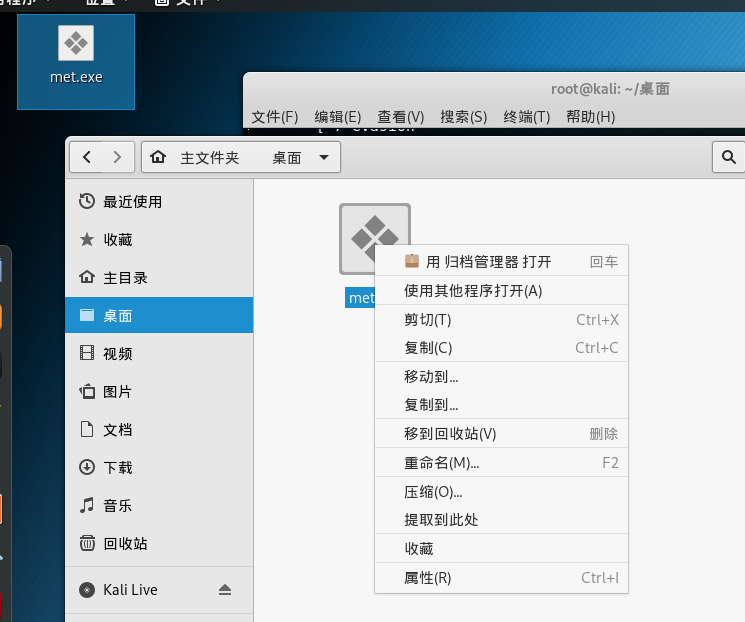This screenshot has height=622, width=745.
Task: Click the 回收站 trash can icon
Action: pyautogui.click(x=87, y=543)
